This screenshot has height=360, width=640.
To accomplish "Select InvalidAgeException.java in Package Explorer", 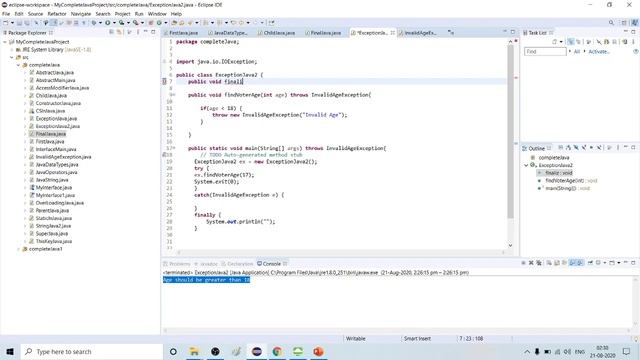I will click(63, 157).
